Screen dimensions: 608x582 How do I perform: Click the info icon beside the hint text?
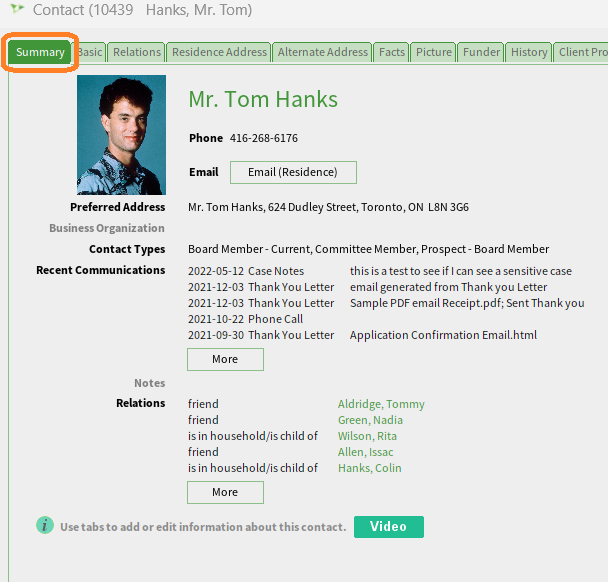pyautogui.click(x=45, y=526)
